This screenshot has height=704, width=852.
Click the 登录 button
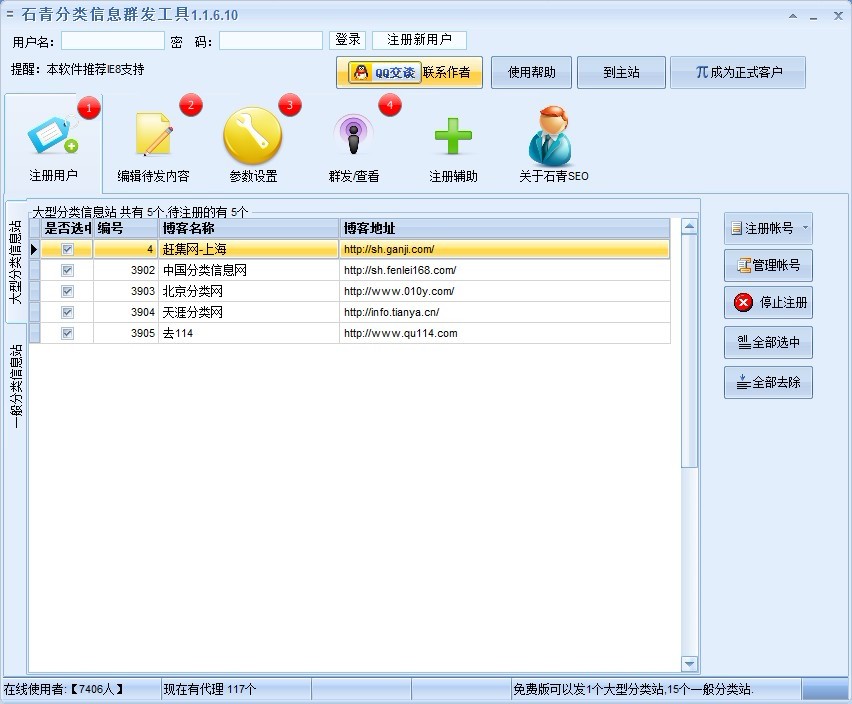coord(348,40)
